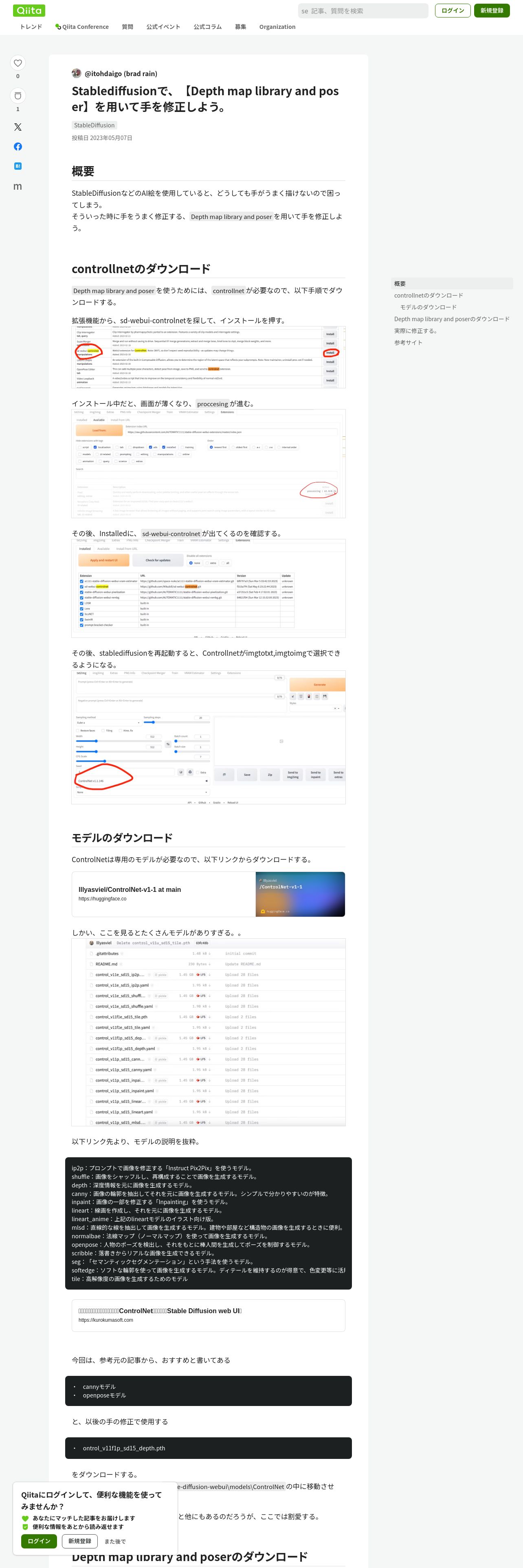The height and width of the screenshot is (1568, 523).
Task: Jump to Depth map library and poserのダウンロード
Action: (x=452, y=319)
